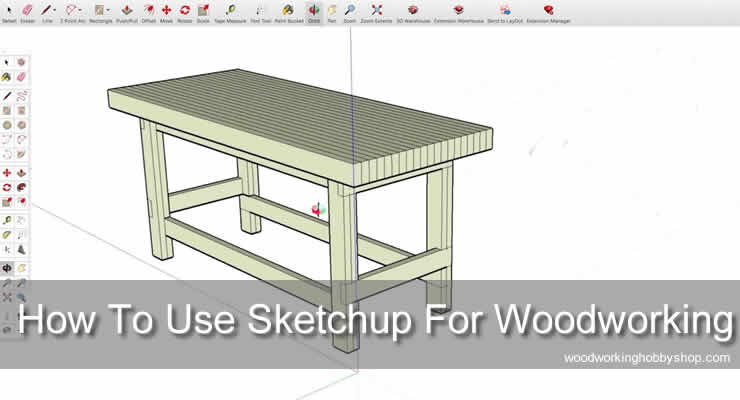
Task: Select the arrow tool in the left palette
Action: click(7, 62)
